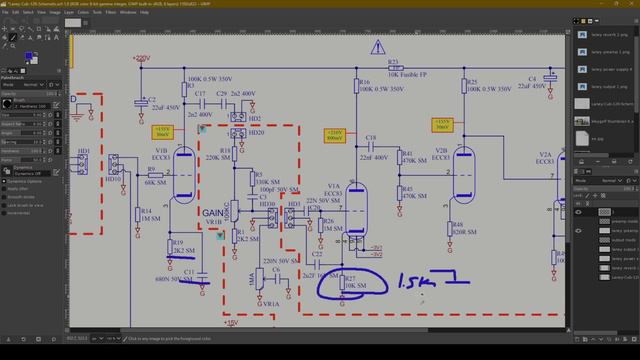Open the status bar zoom level dropdown
This screenshot has height=360, width=640.
click(113, 339)
